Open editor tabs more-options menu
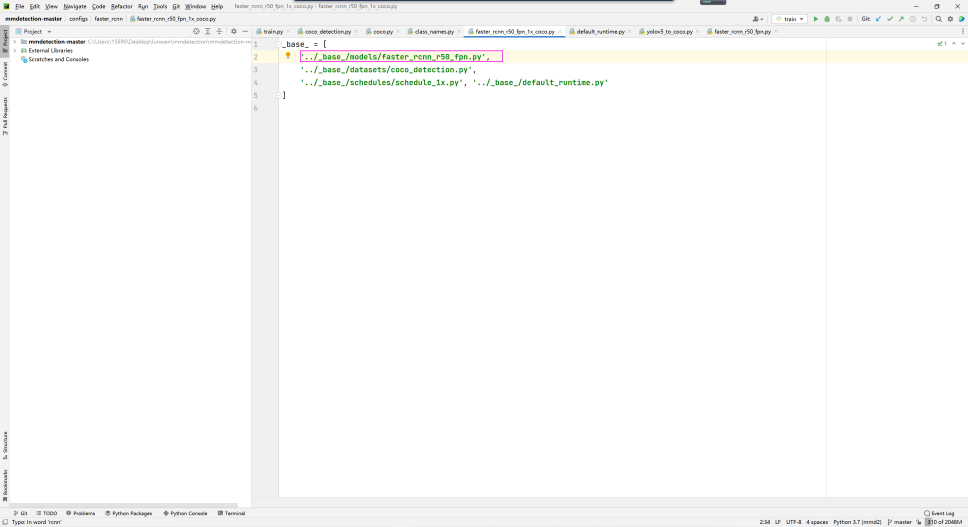This screenshot has height=527, width=968. click(x=962, y=31)
